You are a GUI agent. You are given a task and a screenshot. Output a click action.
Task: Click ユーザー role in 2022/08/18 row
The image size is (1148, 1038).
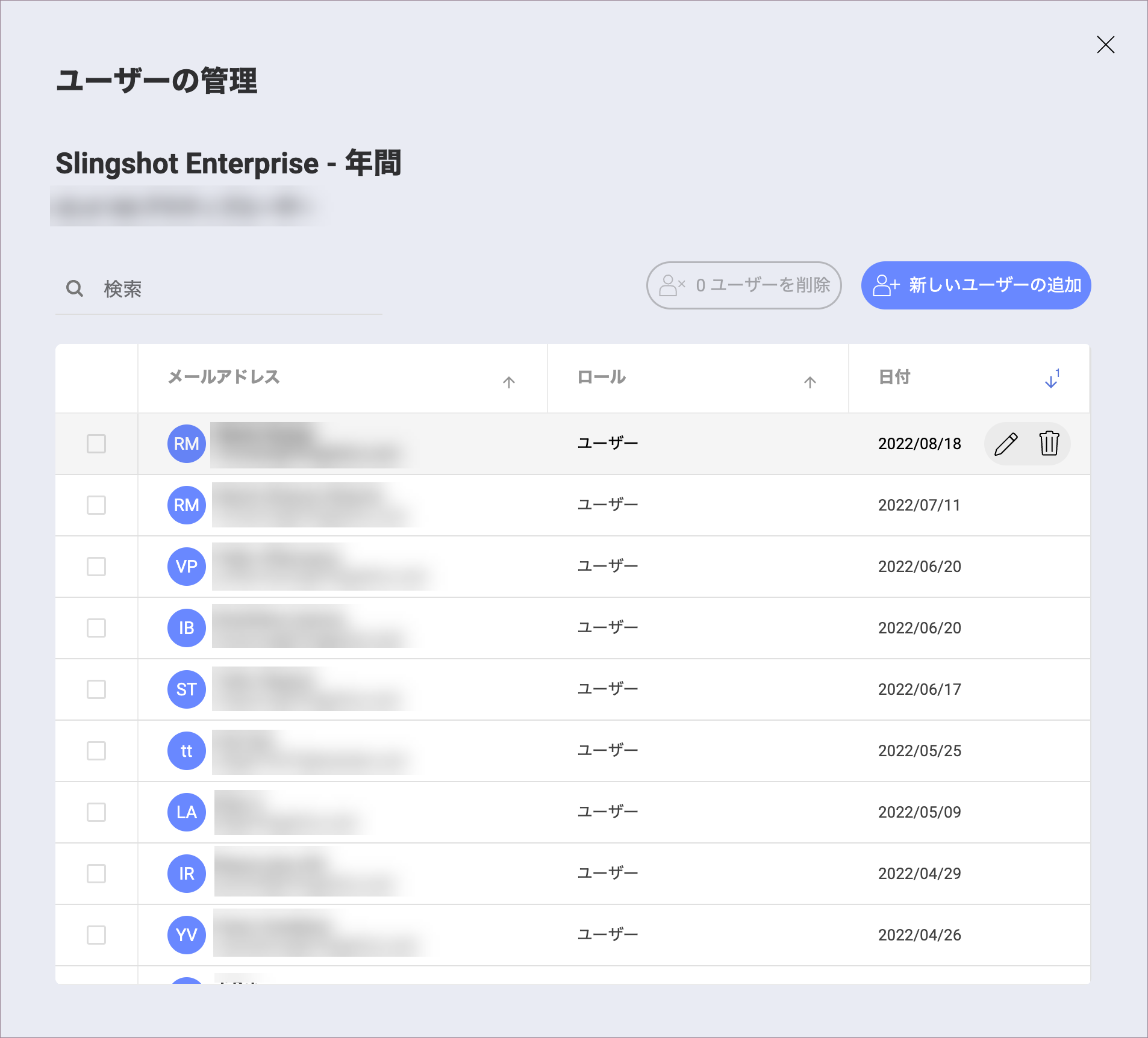[x=608, y=444]
